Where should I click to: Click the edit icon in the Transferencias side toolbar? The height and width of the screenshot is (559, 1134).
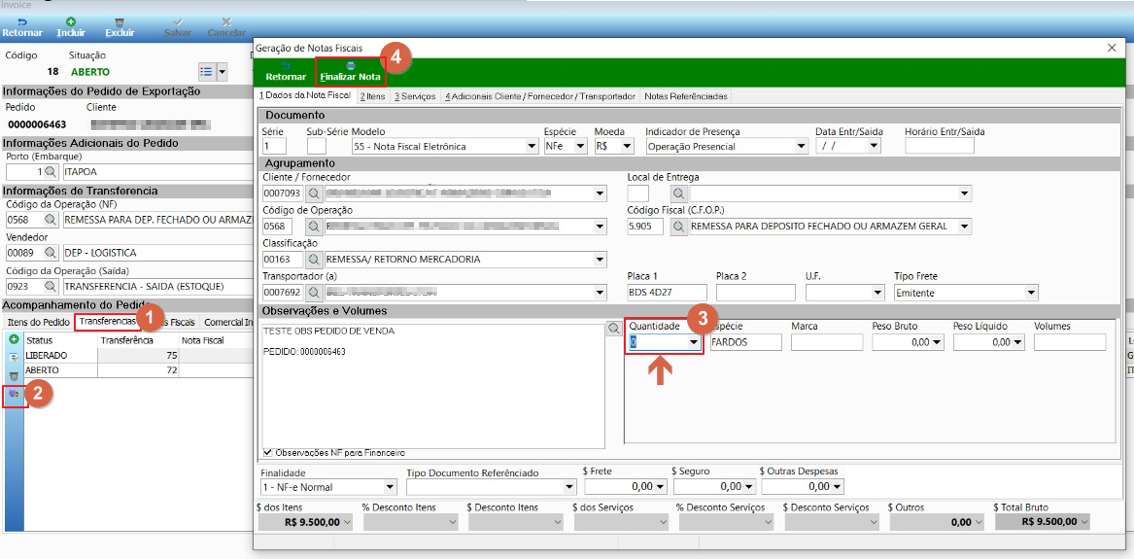tap(13, 357)
